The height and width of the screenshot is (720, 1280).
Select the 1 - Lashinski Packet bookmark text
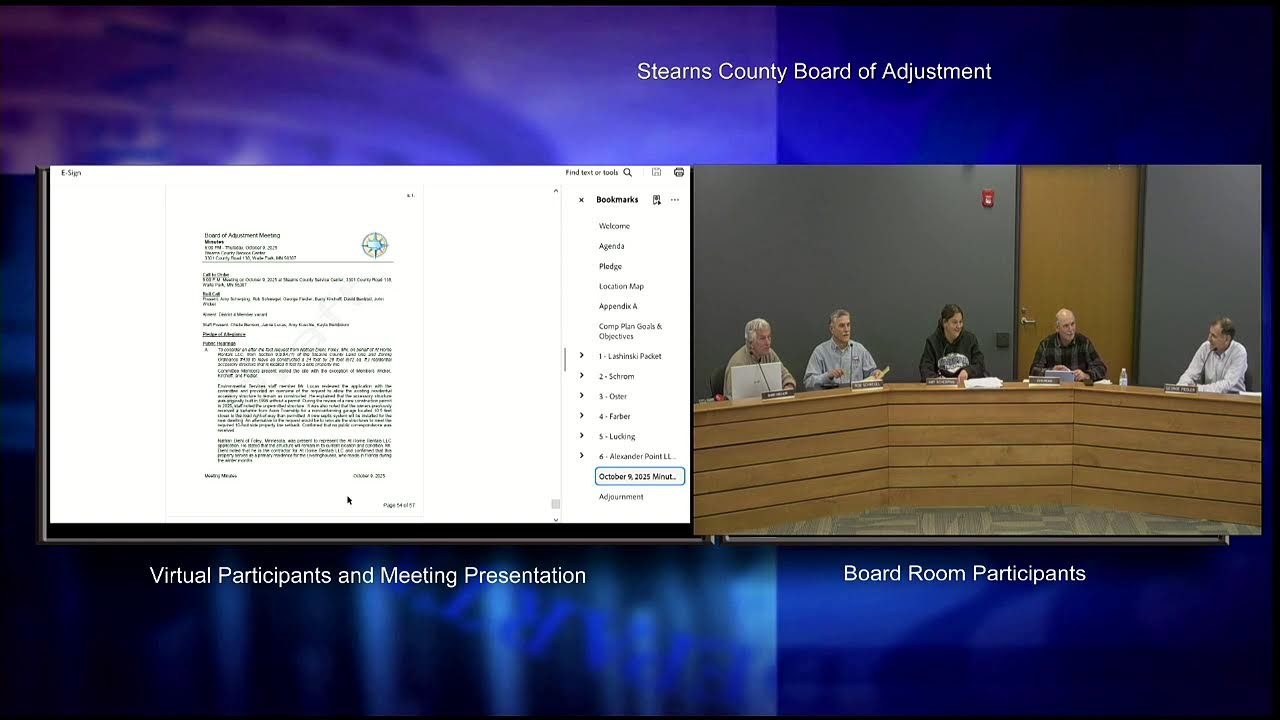(630, 356)
